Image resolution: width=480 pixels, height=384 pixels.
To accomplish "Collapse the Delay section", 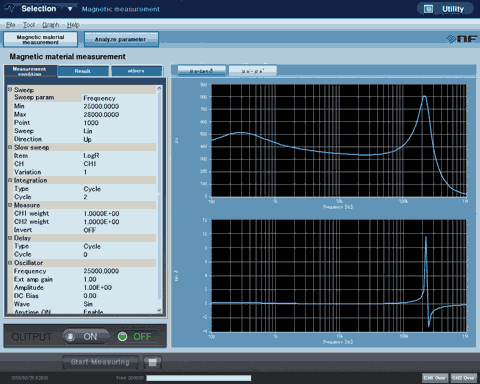I will (10, 238).
